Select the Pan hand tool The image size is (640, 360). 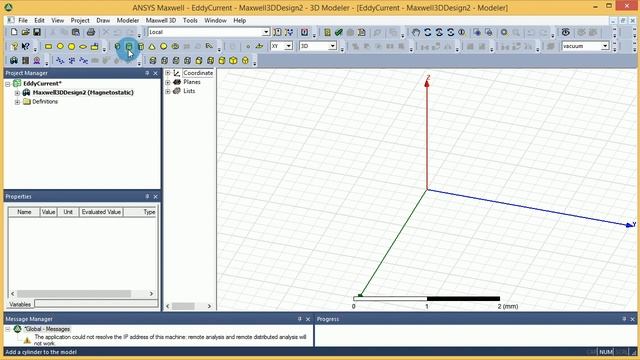(x=416, y=32)
